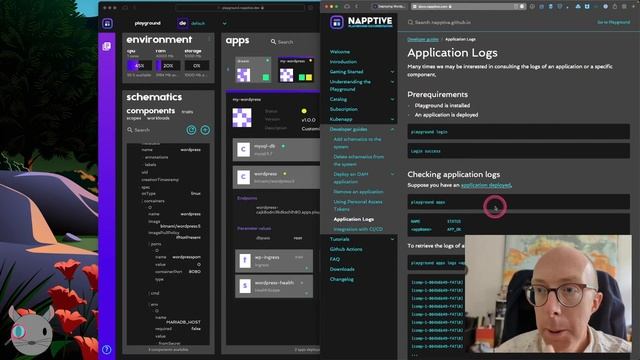Select the components schematics tab

pos(151,111)
